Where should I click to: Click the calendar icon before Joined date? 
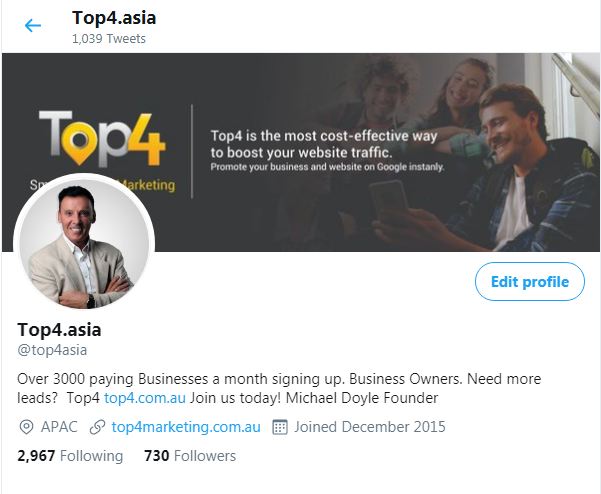coord(280,427)
